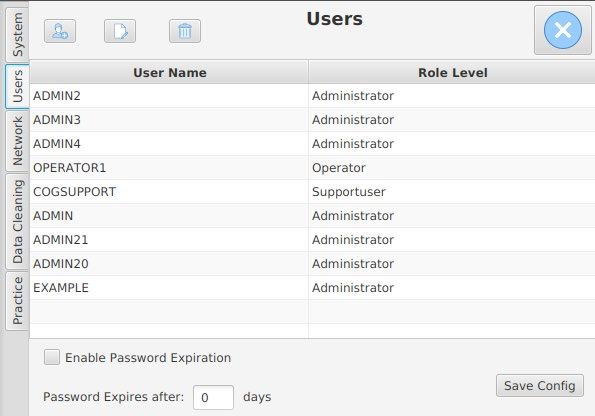The height and width of the screenshot is (416, 595).
Task: Select the ADMIN21 user row
Action: [x=312, y=240]
